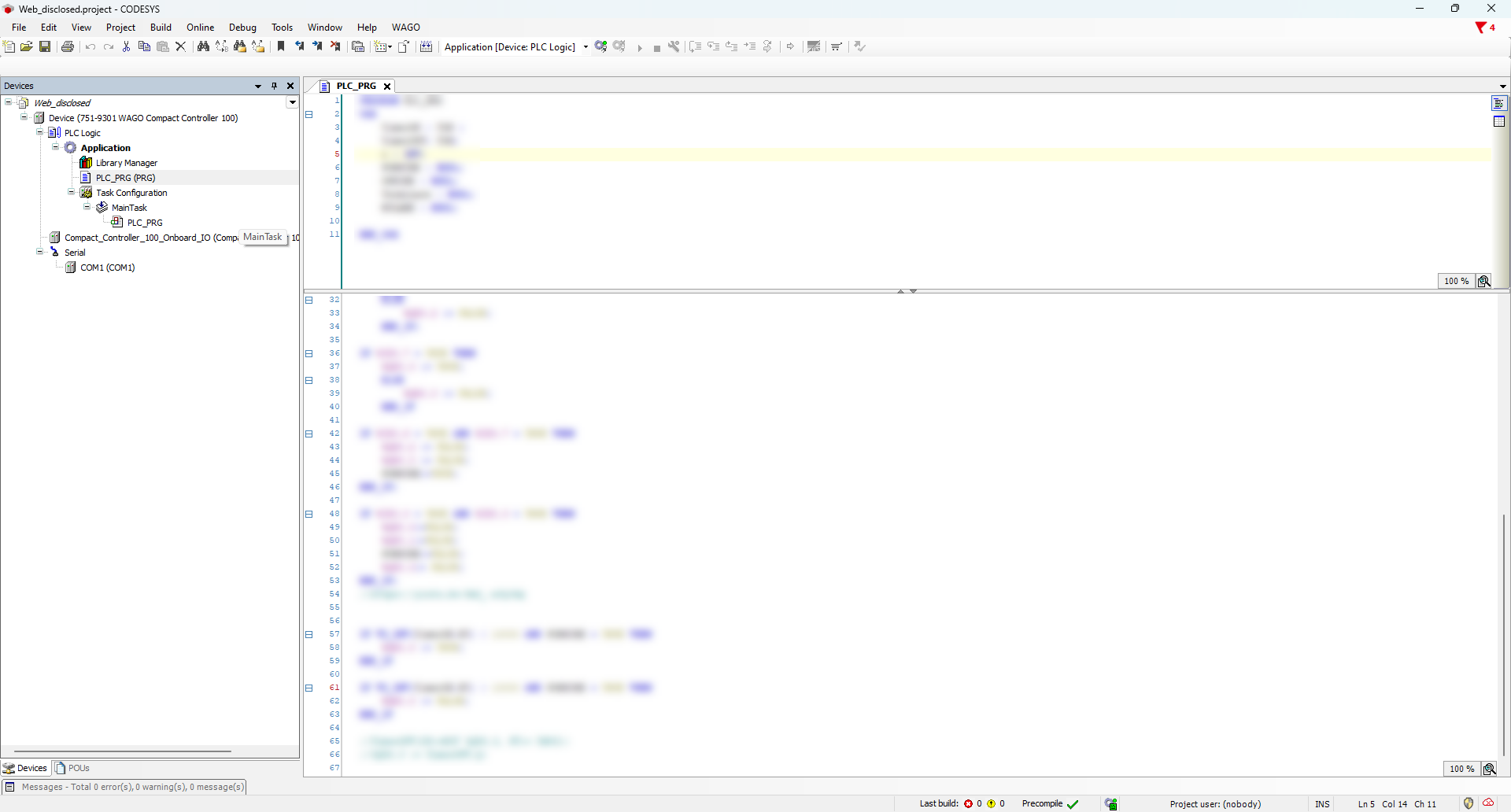Switch to the Devices tab

coord(26,768)
